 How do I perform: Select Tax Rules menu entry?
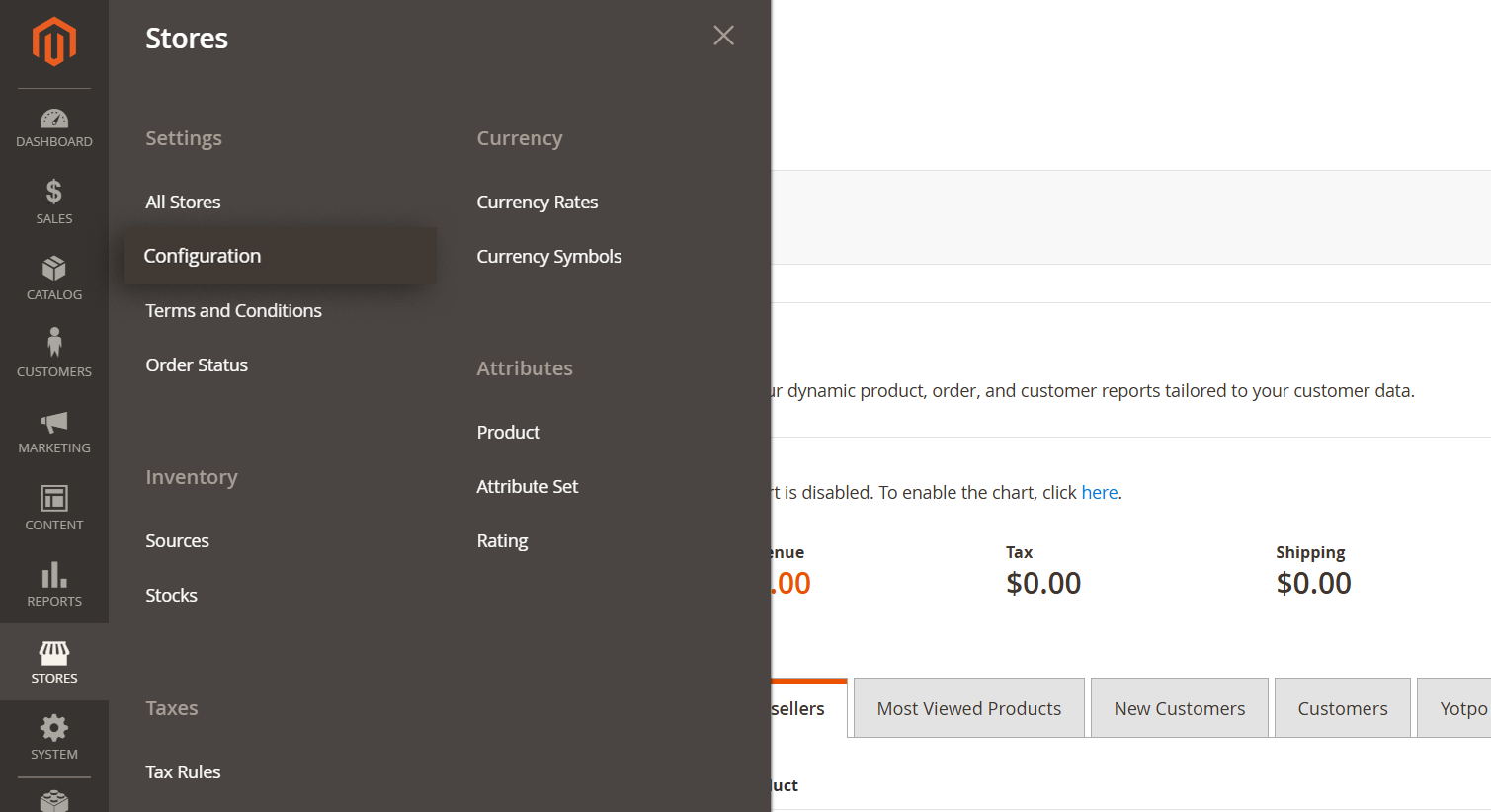(x=183, y=771)
